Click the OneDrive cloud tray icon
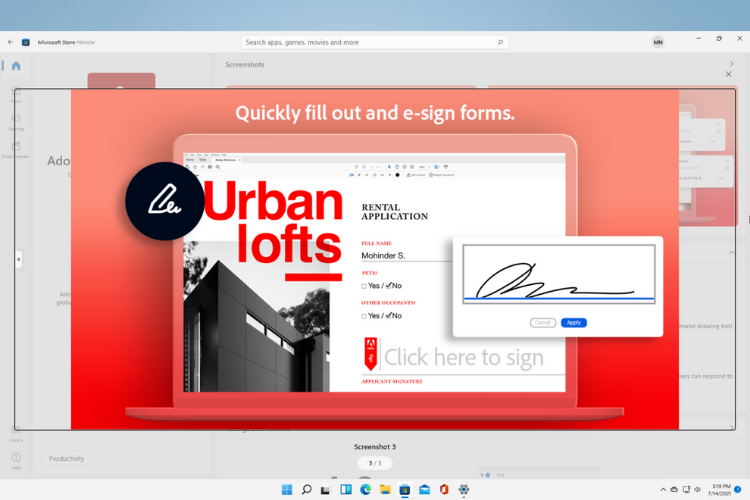 tap(674, 489)
